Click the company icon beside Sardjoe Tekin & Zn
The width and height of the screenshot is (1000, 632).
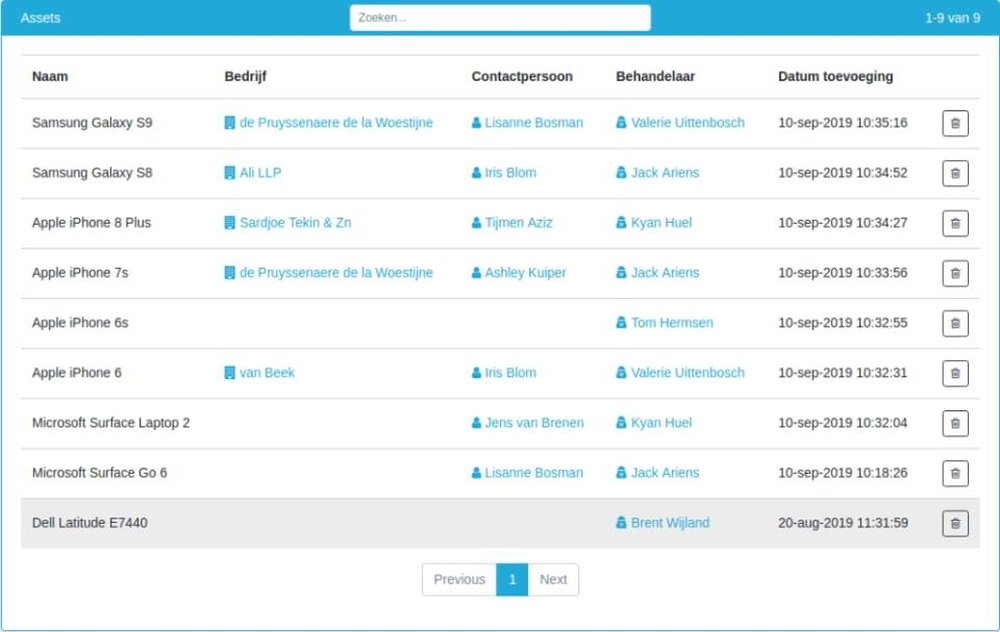point(228,223)
